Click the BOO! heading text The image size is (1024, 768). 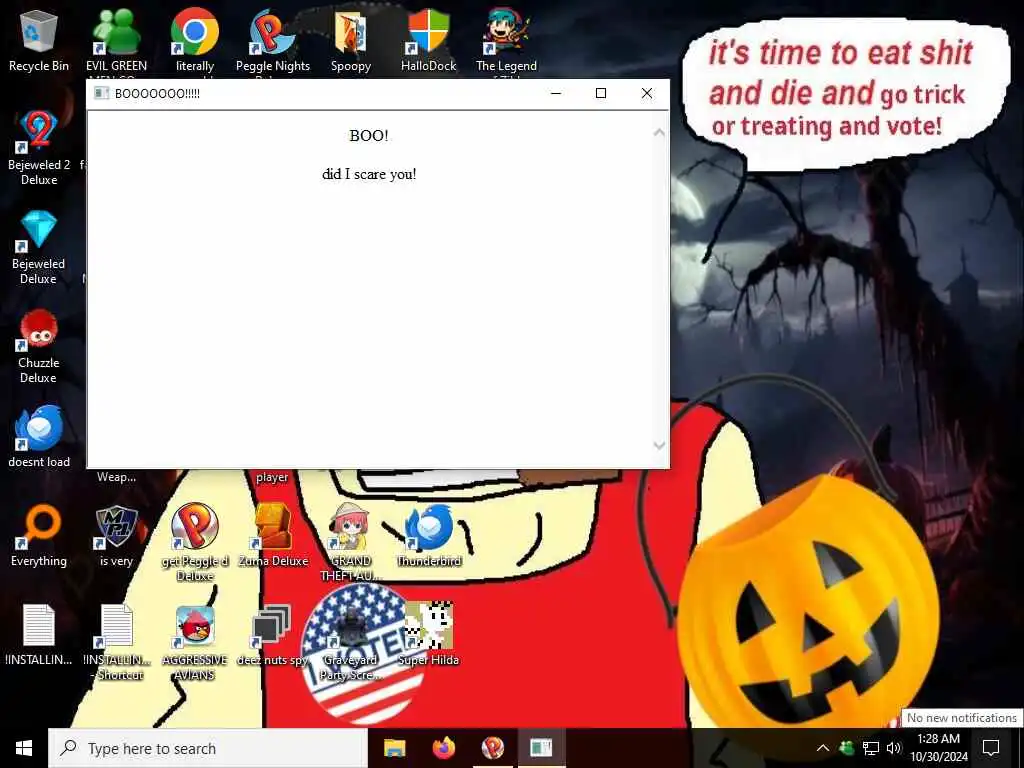pyautogui.click(x=369, y=136)
